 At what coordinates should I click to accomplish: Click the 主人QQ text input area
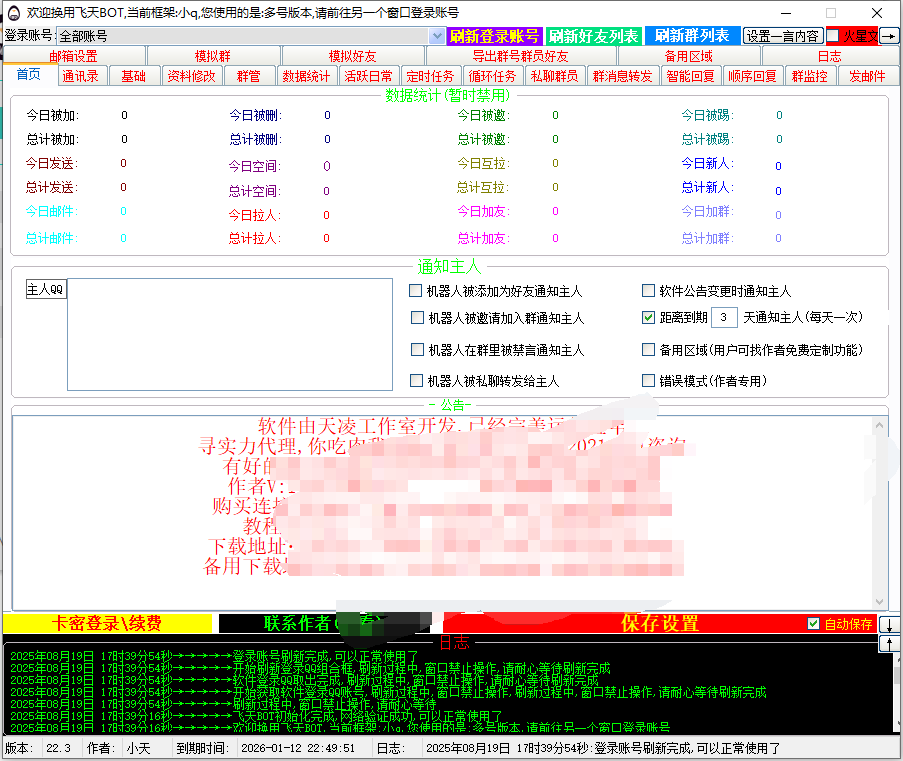coord(230,334)
